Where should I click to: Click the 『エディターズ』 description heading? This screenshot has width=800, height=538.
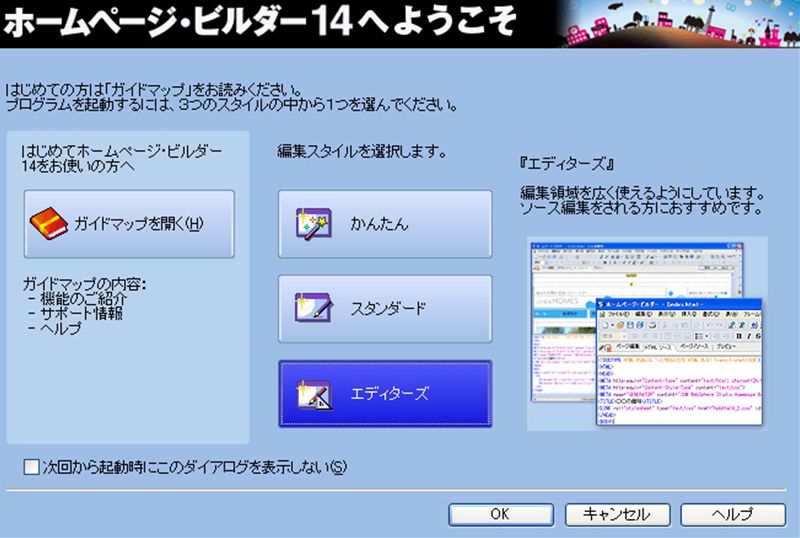pos(566,163)
